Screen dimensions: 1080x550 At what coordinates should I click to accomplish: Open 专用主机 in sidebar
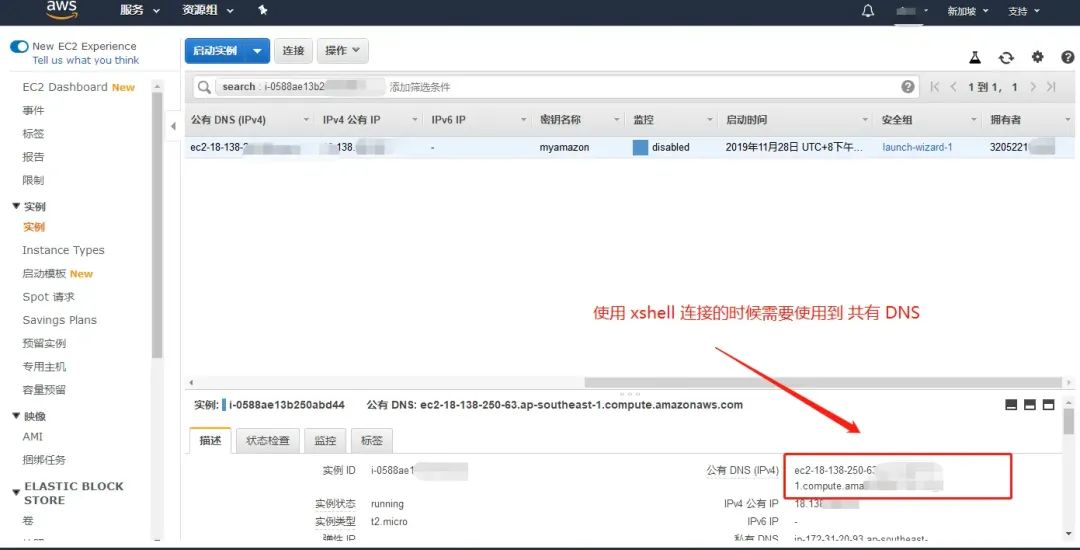[44, 367]
